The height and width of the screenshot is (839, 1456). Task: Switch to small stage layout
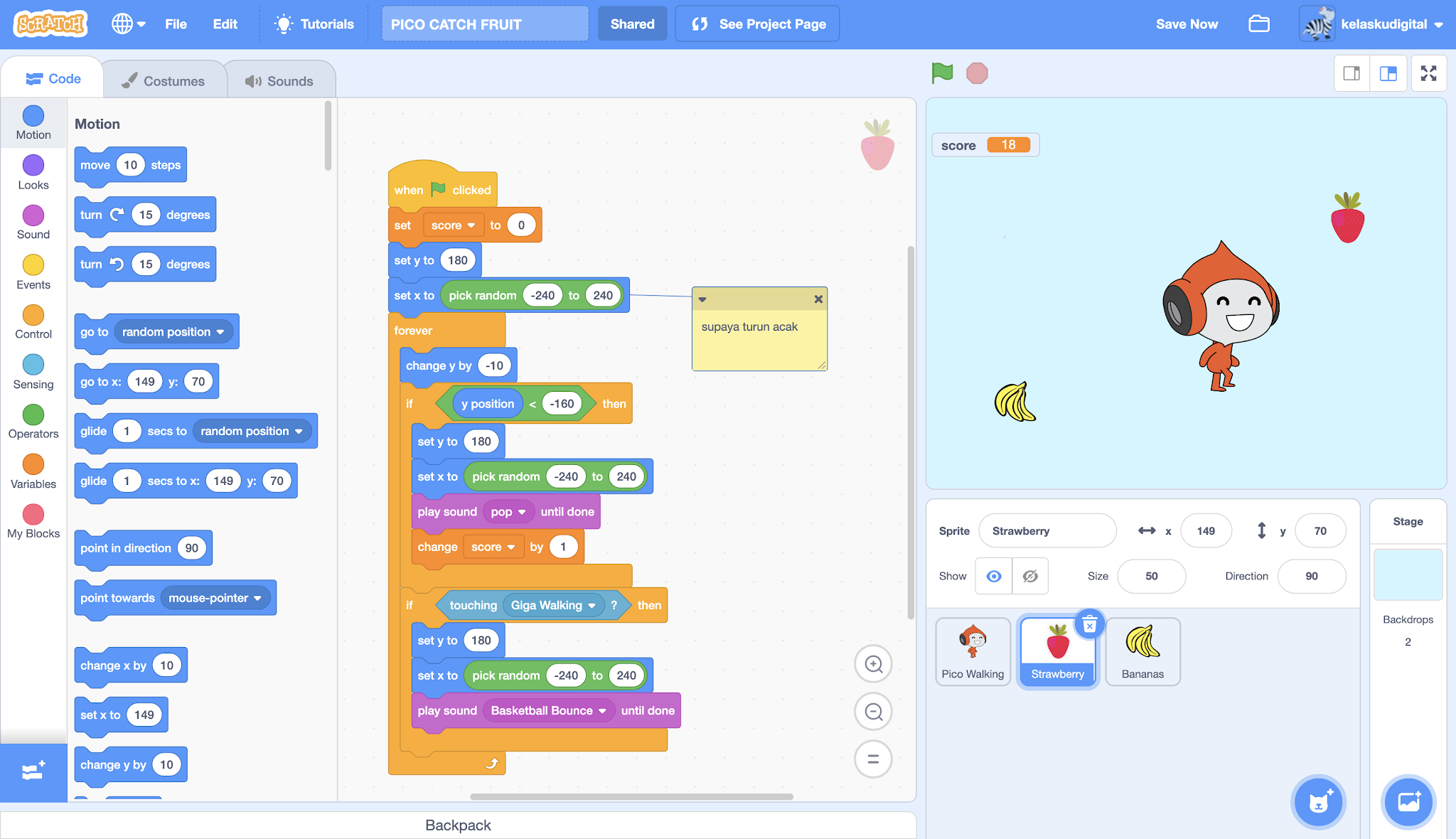coord(1351,73)
